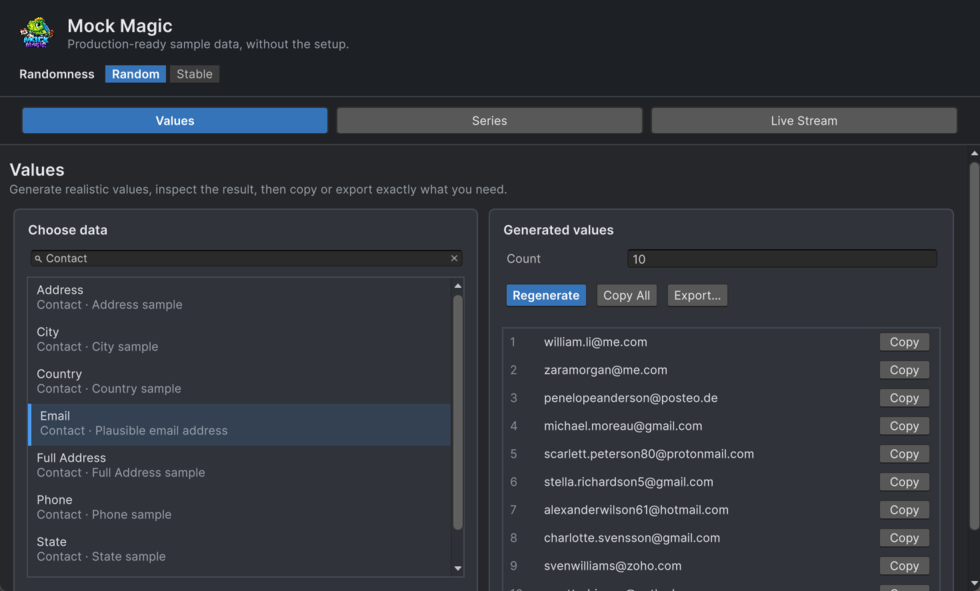This screenshot has height=591, width=980.
Task: Click the Contact search input field
Action: tap(246, 258)
